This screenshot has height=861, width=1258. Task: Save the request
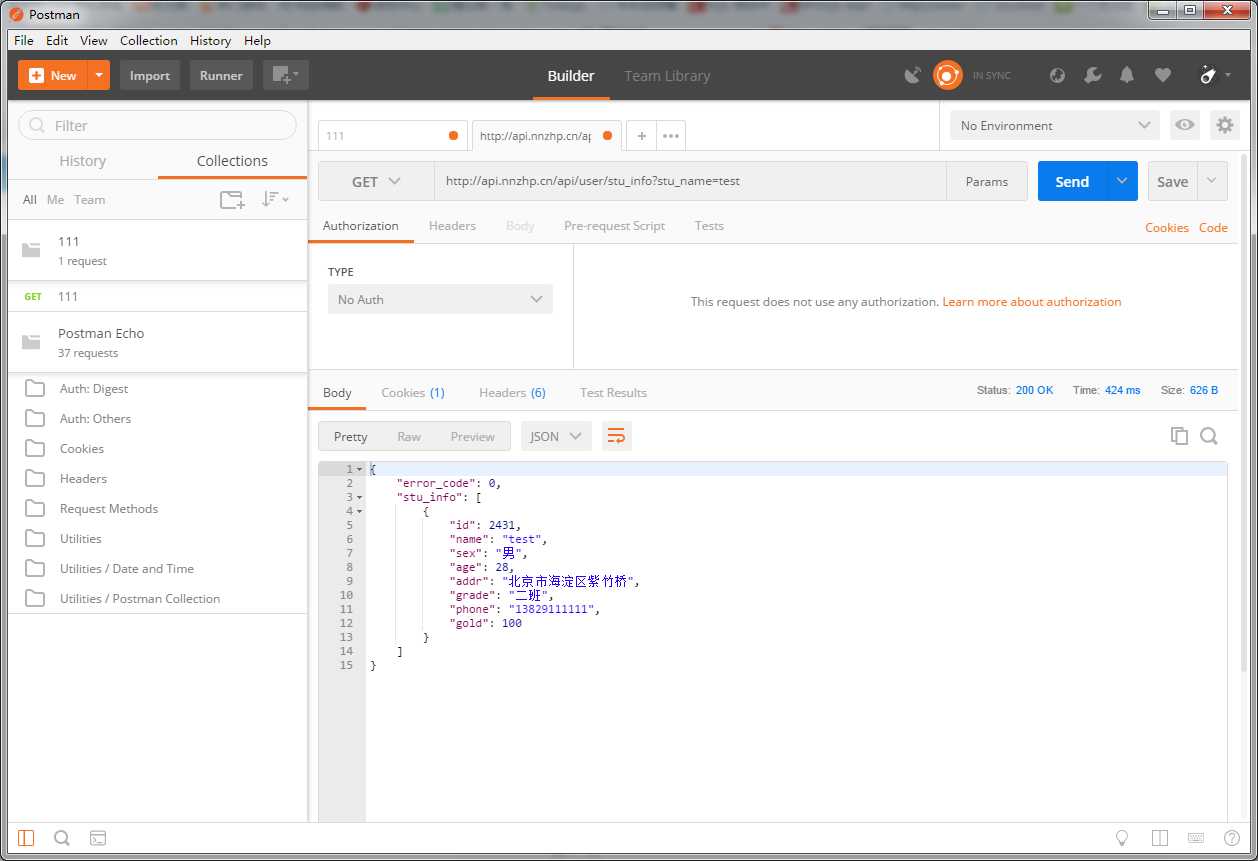(1172, 181)
